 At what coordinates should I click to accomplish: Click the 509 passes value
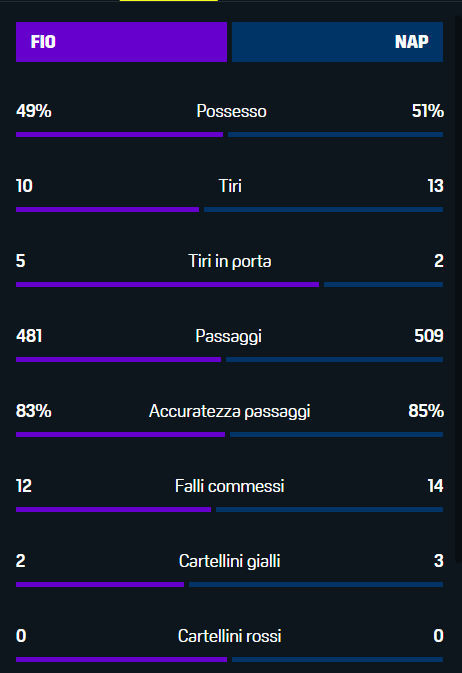429,336
